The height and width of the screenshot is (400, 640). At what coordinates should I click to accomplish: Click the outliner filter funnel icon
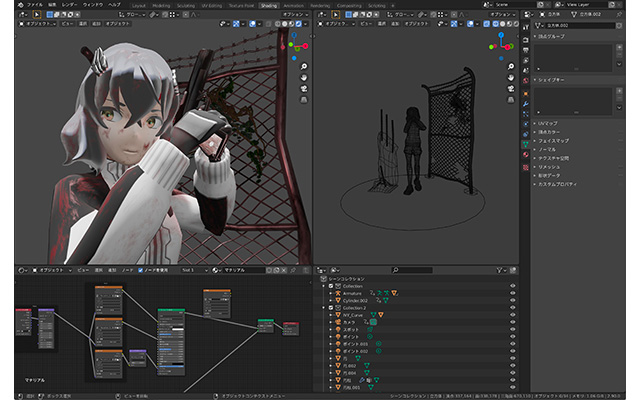500,270
